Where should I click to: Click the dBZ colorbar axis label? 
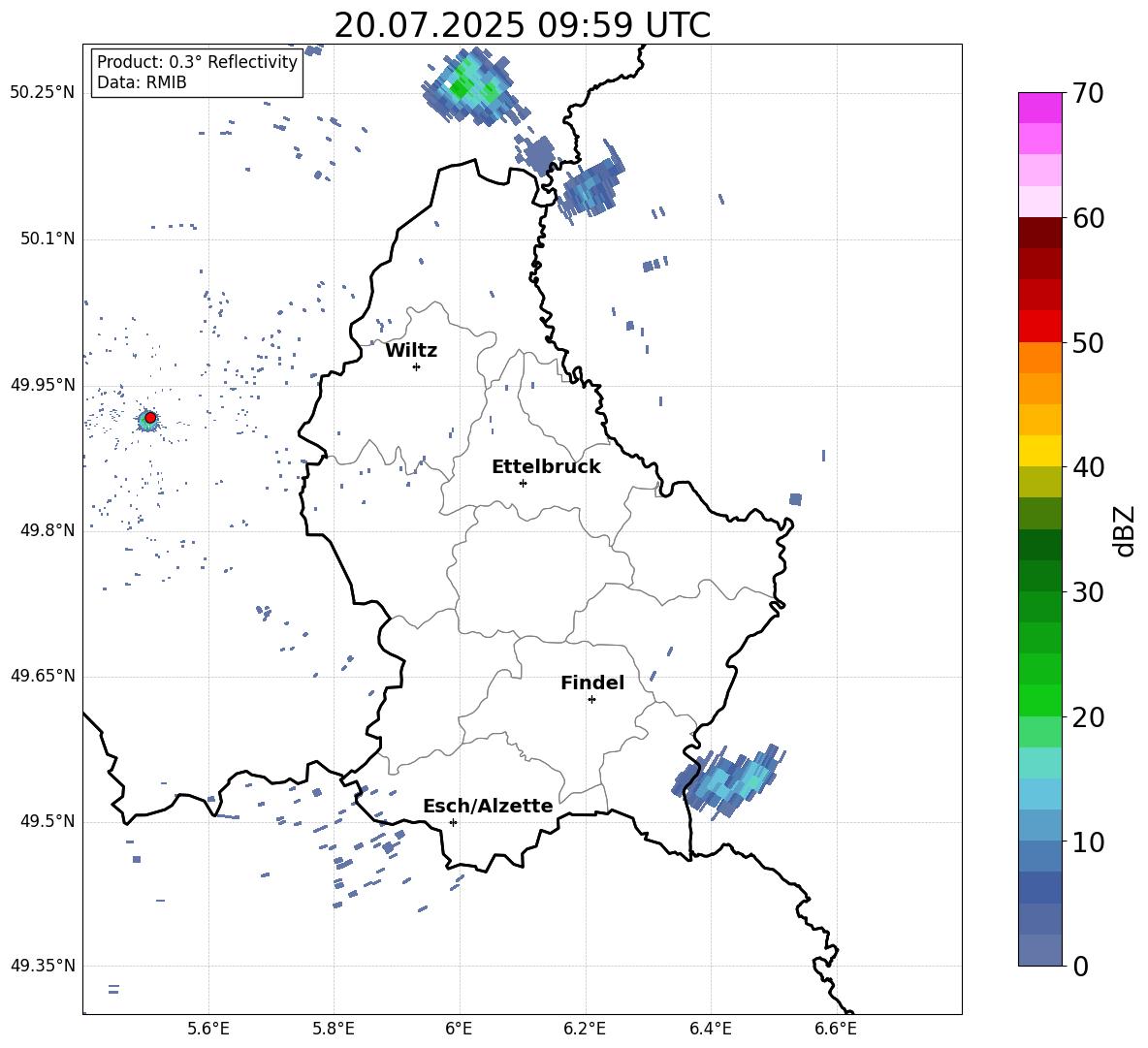(x=1126, y=530)
